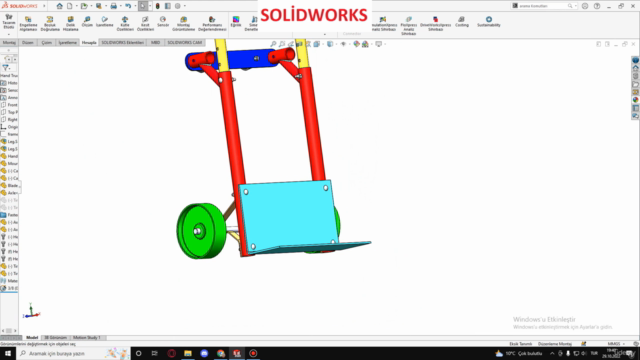Open Kütle Özellikleri tool
Viewport: 640px width, 360px height.
tap(125, 24)
